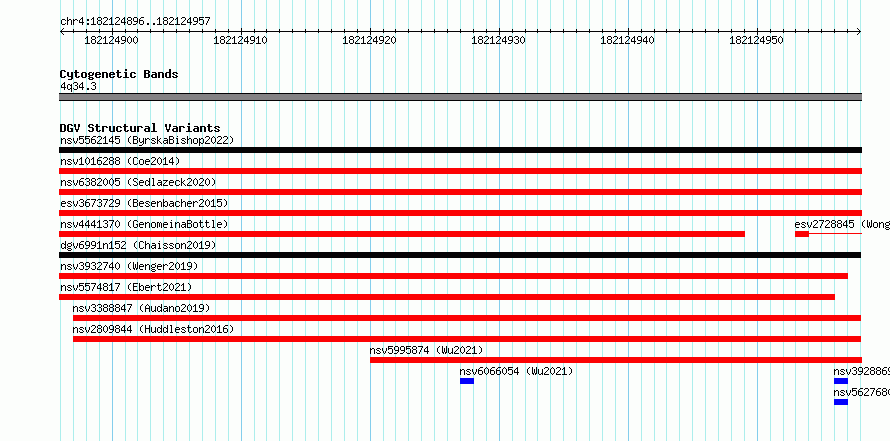890x441 pixels.
Task: Click the esv2728845 variant label
Action: point(842,224)
